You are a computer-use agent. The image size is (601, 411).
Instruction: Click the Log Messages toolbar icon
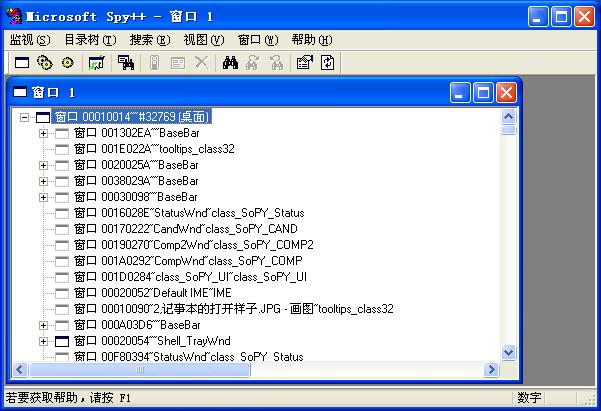coord(97,62)
